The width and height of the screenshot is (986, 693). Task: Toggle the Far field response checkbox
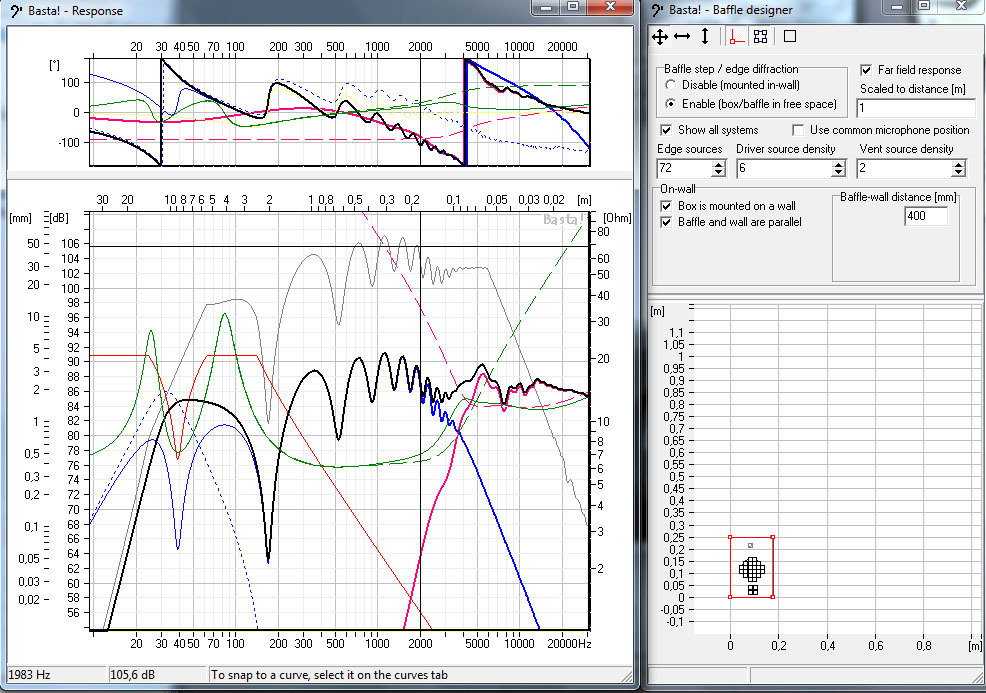click(867, 71)
